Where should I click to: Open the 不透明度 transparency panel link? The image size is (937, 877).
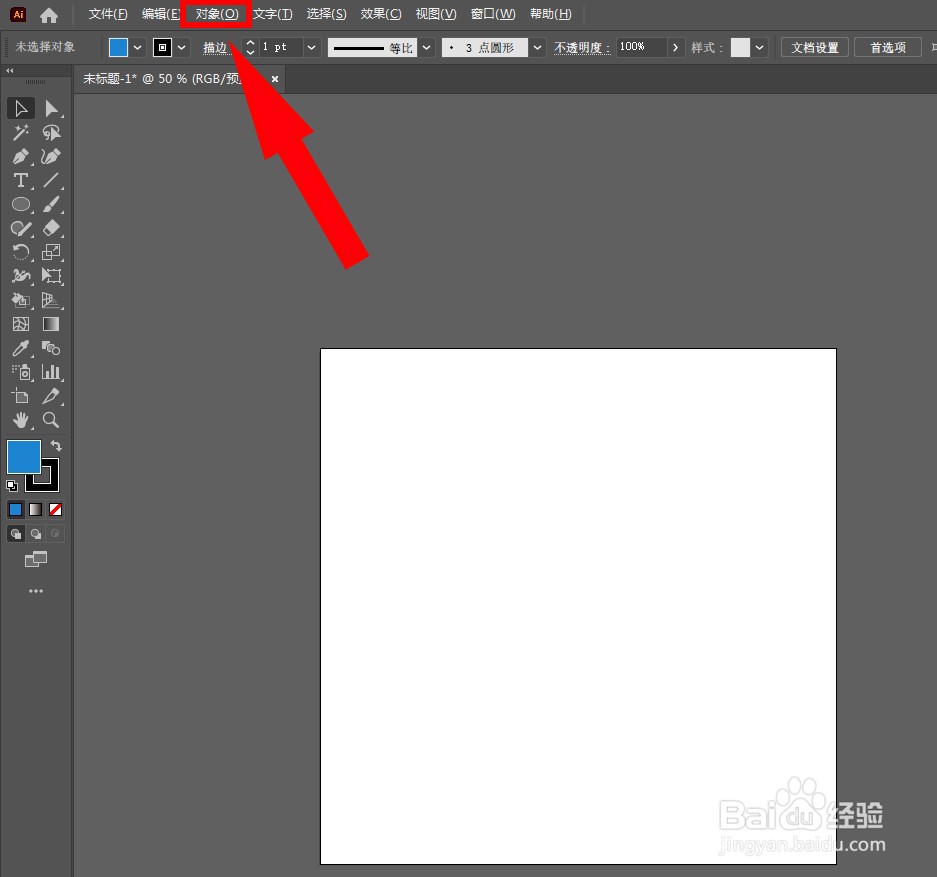(x=581, y=47)
